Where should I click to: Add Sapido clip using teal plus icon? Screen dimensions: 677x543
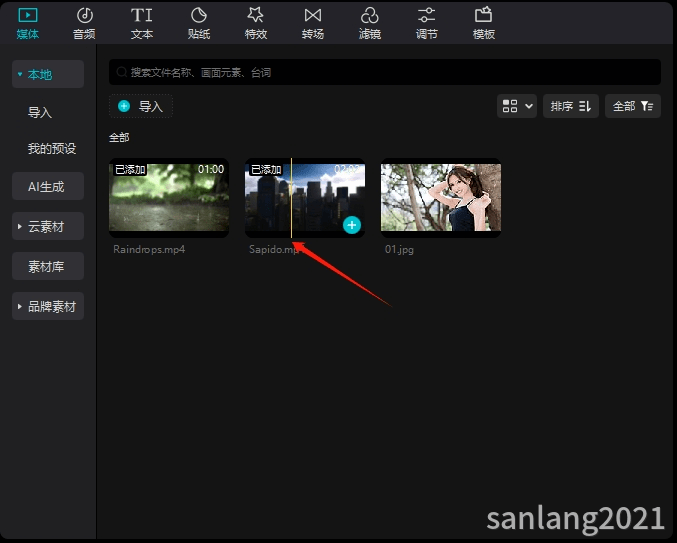pos(352,225)
